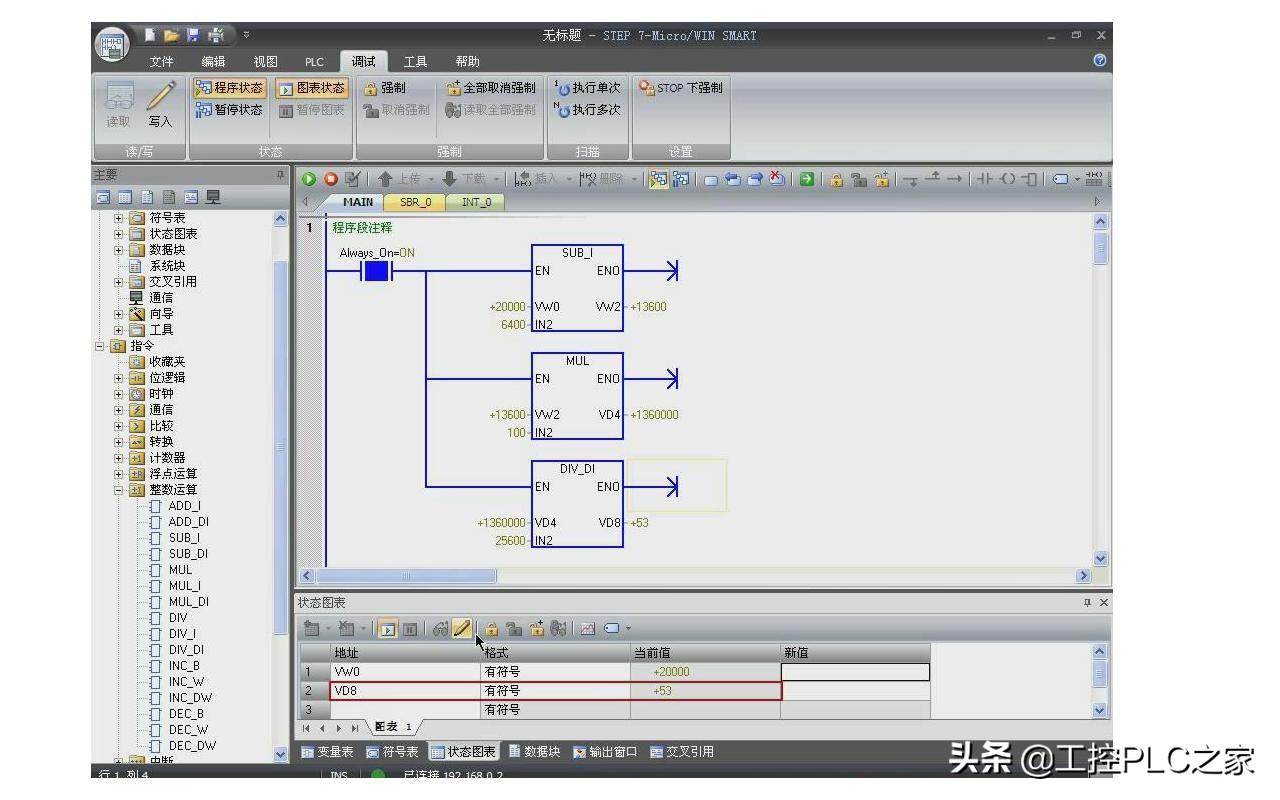Open the 变量表 bottom panel tab
The width and height of the screenshot is (1280, 800).
click(327, 752)
